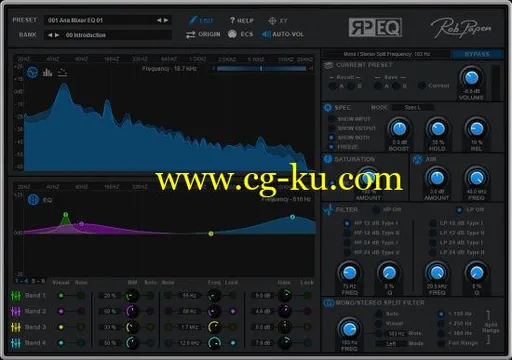Adjust the SPEC Boost knob

[x=399, y=128]
